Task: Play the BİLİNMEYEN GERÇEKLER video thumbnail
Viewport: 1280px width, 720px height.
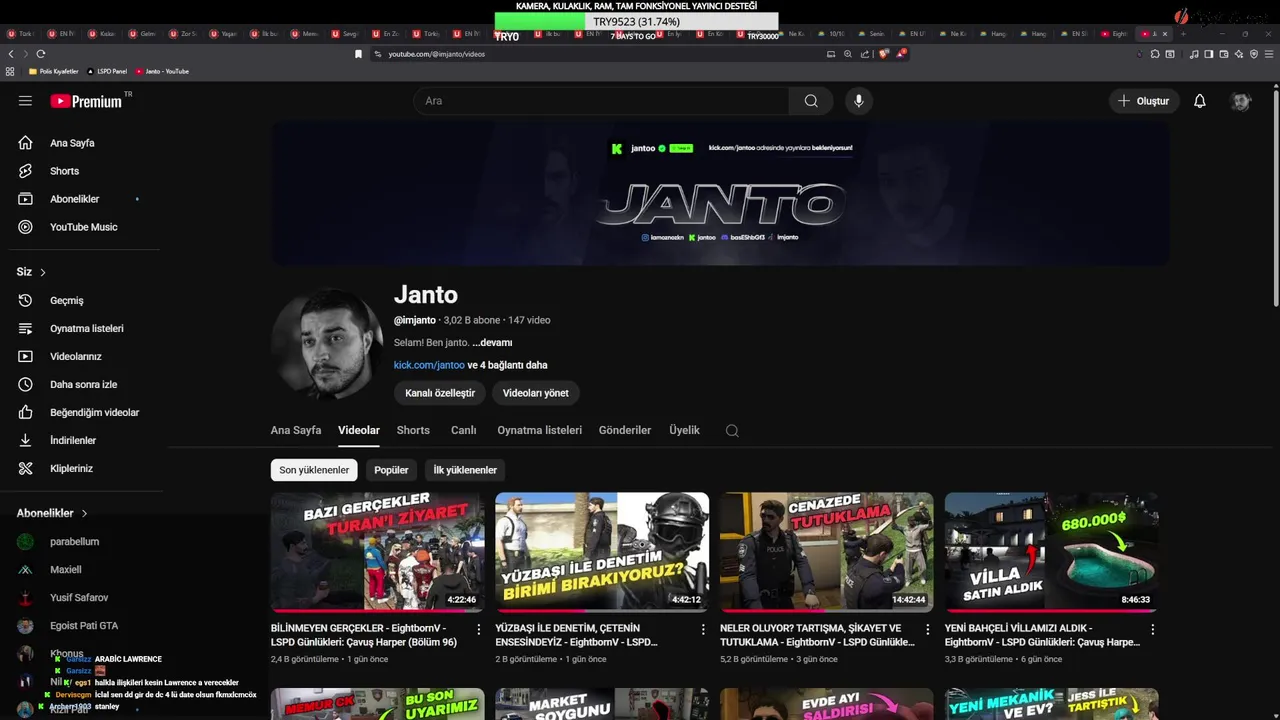Action: pos(377,552)
